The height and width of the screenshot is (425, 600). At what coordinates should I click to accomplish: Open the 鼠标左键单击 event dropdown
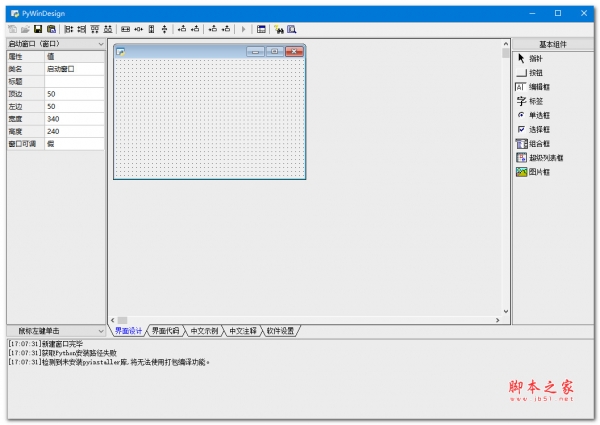pos(56,331)
